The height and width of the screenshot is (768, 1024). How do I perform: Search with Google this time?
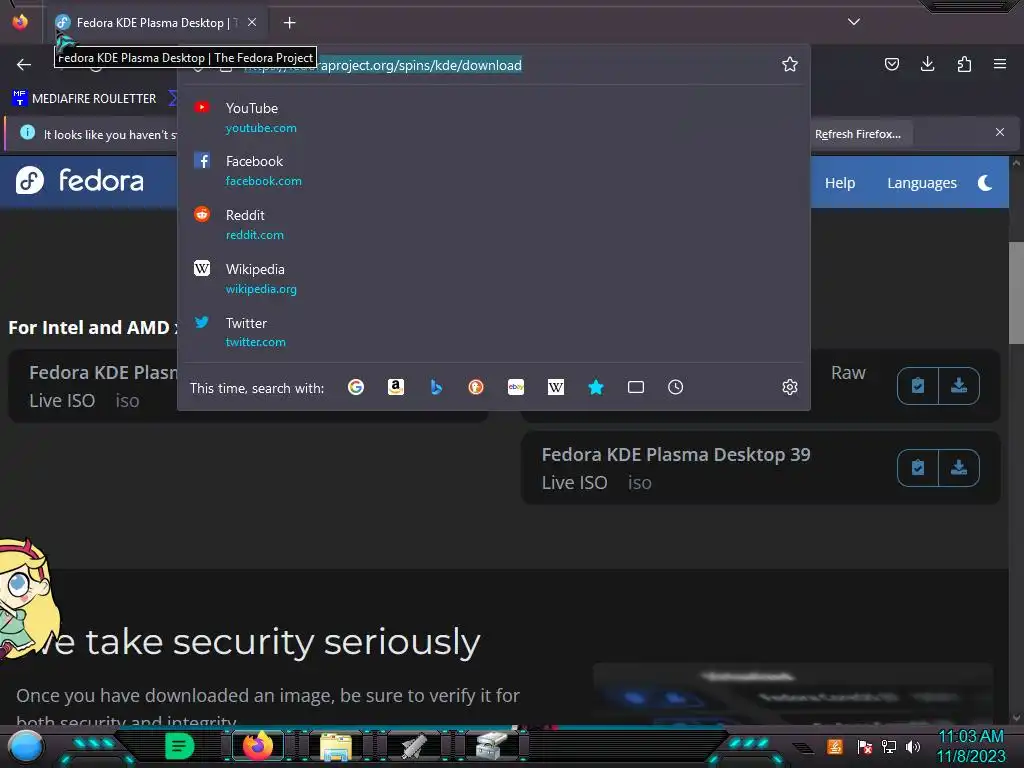click(x=356, y=387)
